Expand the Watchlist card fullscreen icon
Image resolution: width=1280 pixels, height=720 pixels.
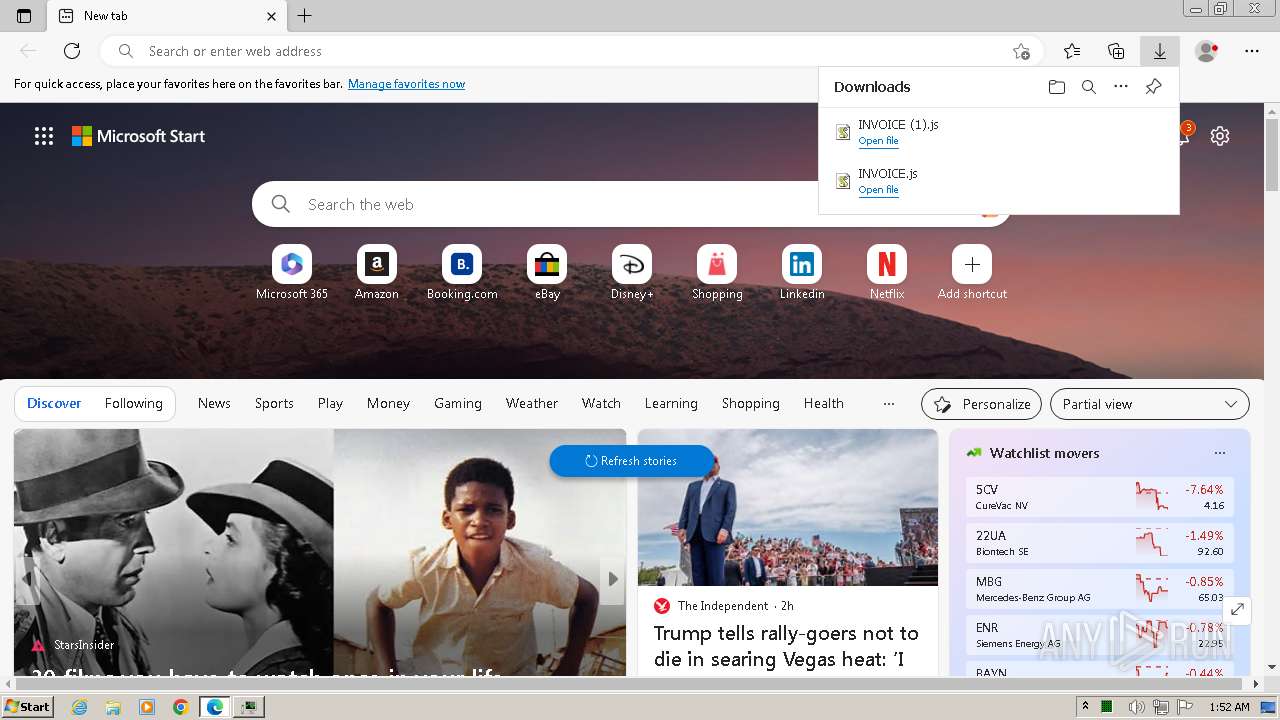click(1237, 609)
